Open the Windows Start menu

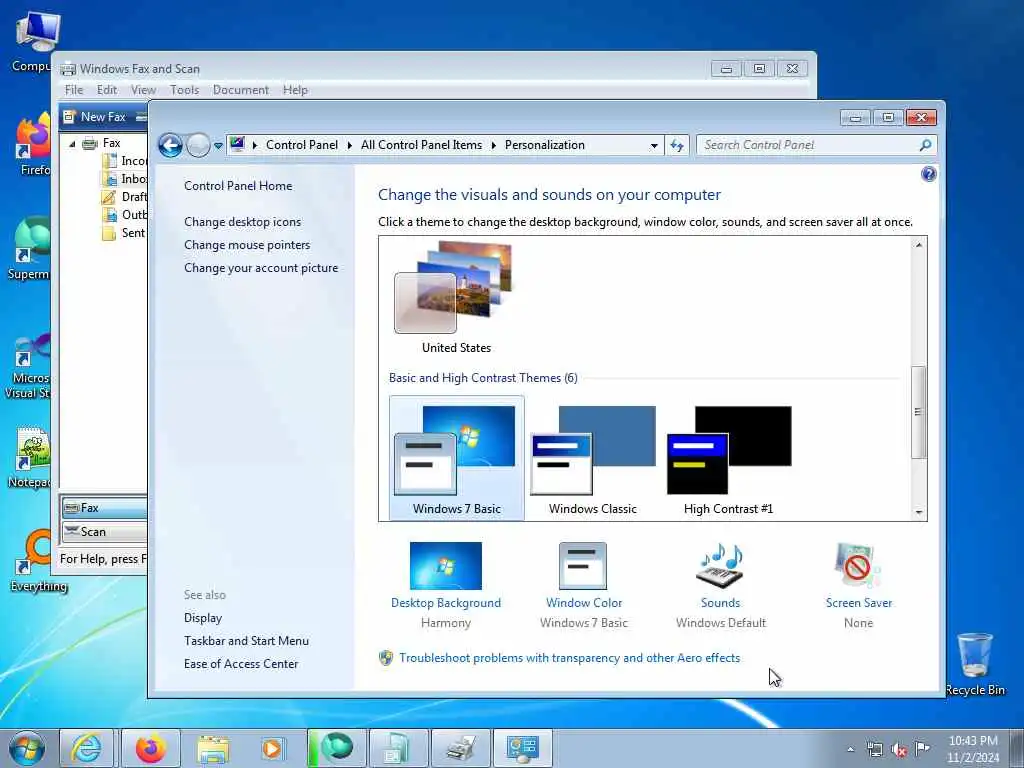[27, 748]
